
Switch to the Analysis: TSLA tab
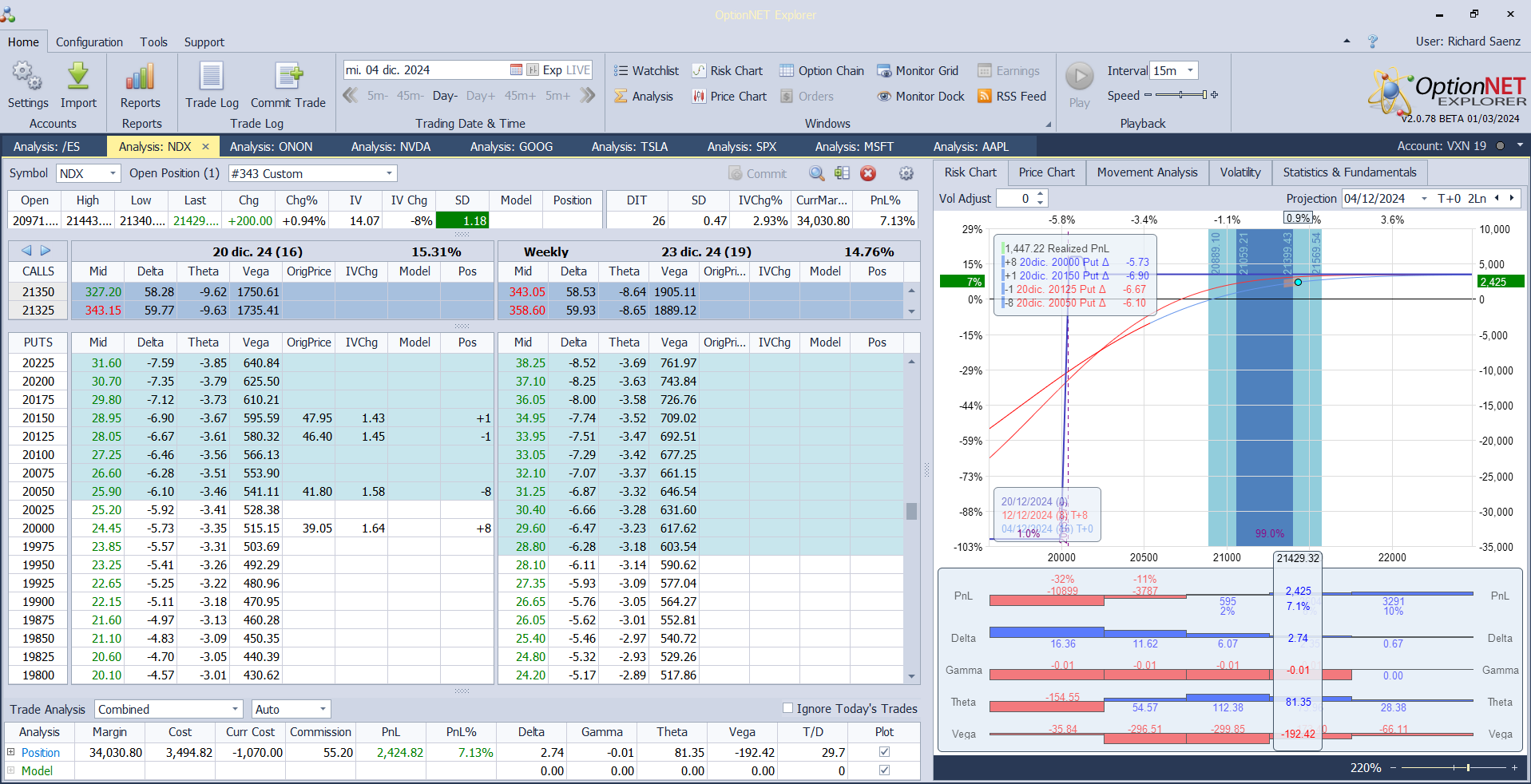tap(630, 147)
